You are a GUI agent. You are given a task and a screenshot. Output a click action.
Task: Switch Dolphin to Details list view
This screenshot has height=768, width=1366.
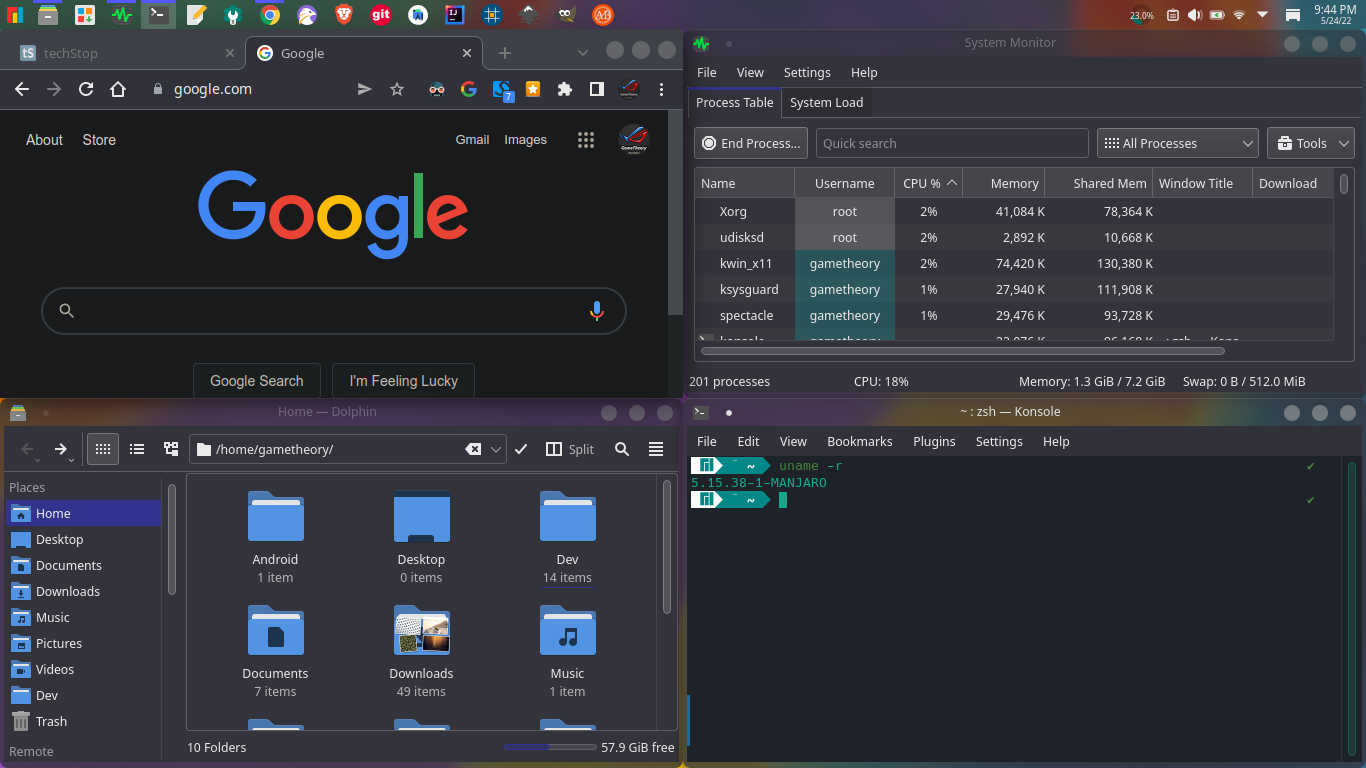pyautogui.click(x=137, y=449)
